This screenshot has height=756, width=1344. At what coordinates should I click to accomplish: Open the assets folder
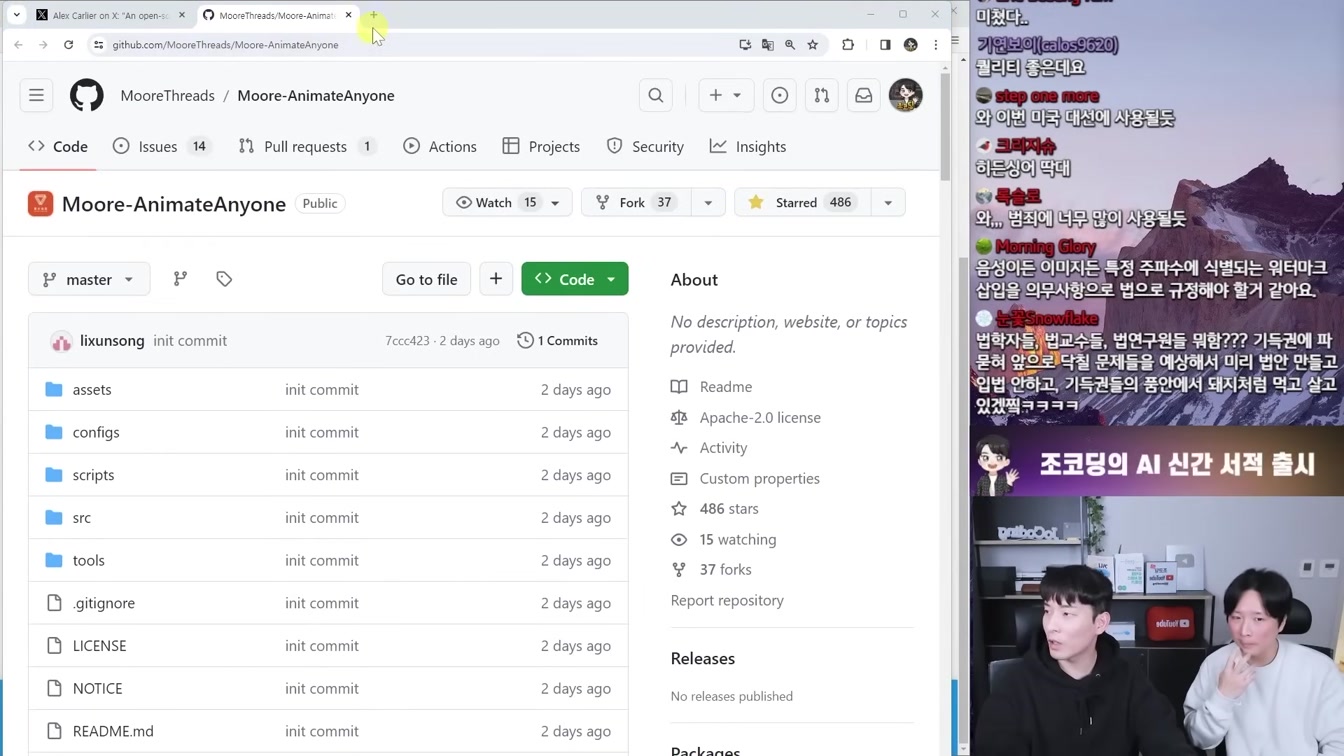click(92, 390)
